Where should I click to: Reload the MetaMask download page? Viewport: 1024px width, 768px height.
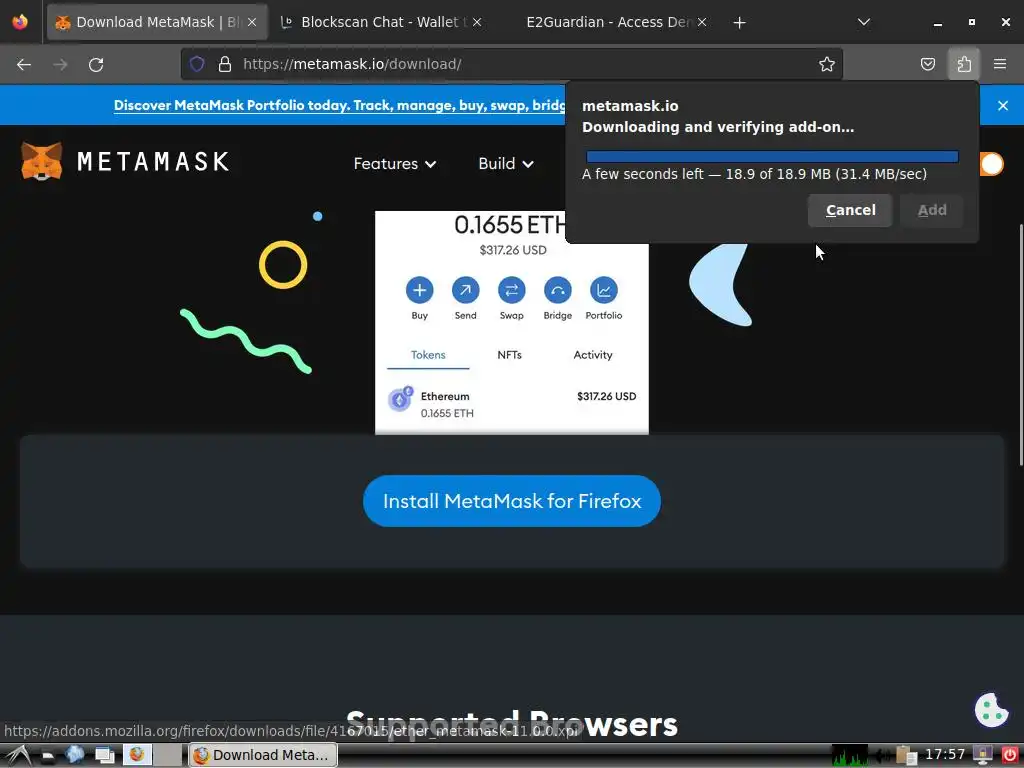coord(96,64)
